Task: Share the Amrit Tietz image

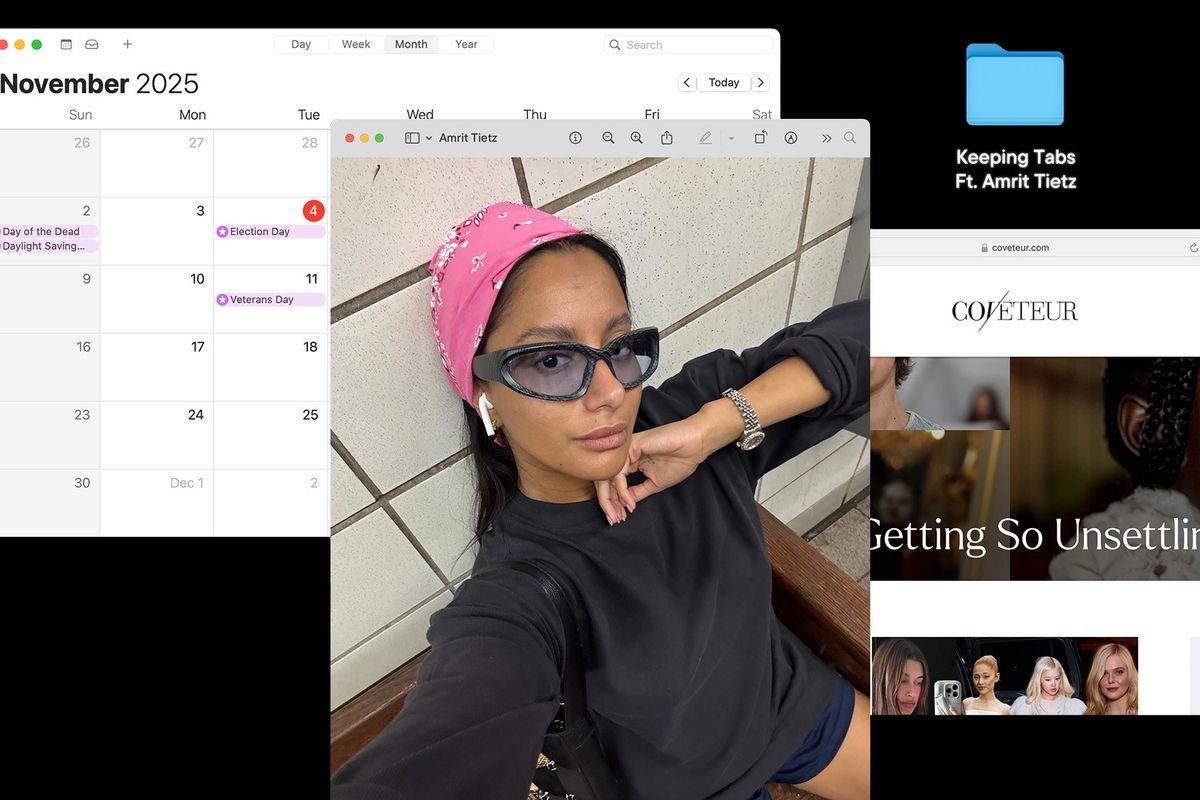Action: [x=668, y=137]
